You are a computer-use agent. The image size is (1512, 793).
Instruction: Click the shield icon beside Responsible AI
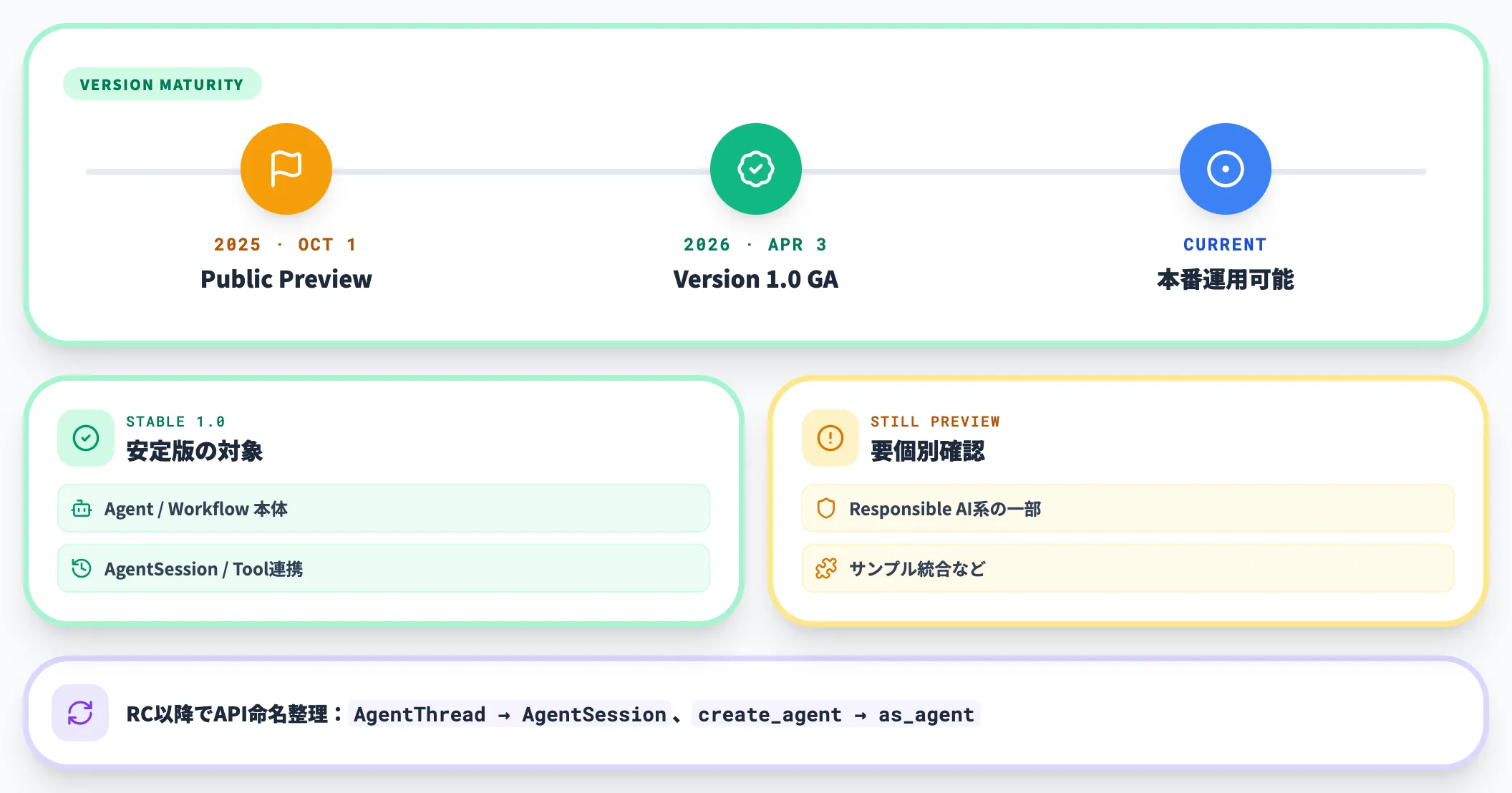point(826,509)
